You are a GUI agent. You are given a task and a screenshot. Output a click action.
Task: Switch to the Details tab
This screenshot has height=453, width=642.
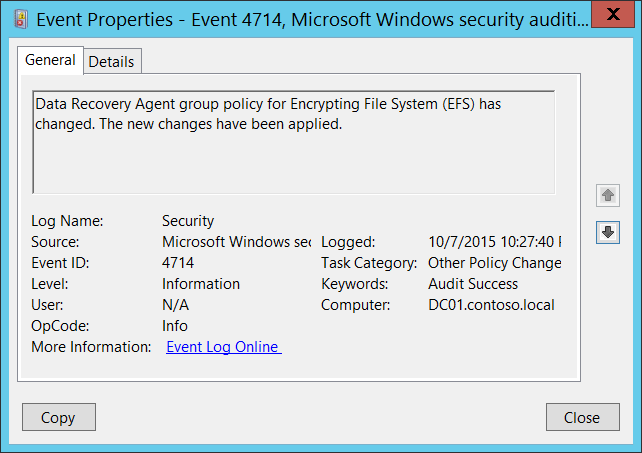coord(111,61)
